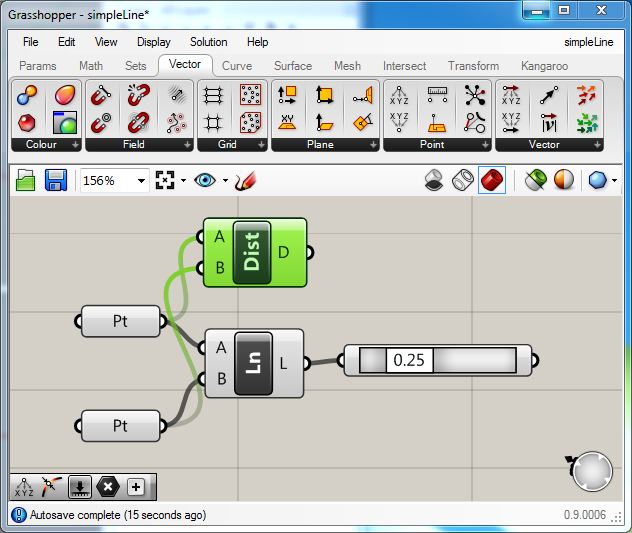Screen dimensions: 632x533
Task: Expand the Colour panel
Action: click(75, 144)
